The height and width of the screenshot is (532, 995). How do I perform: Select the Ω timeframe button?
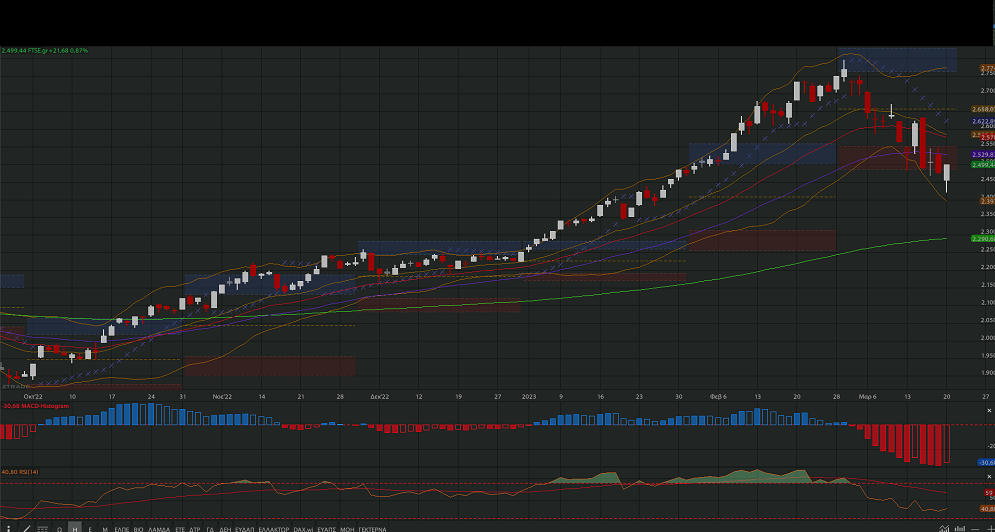click(x=60, y=529)
